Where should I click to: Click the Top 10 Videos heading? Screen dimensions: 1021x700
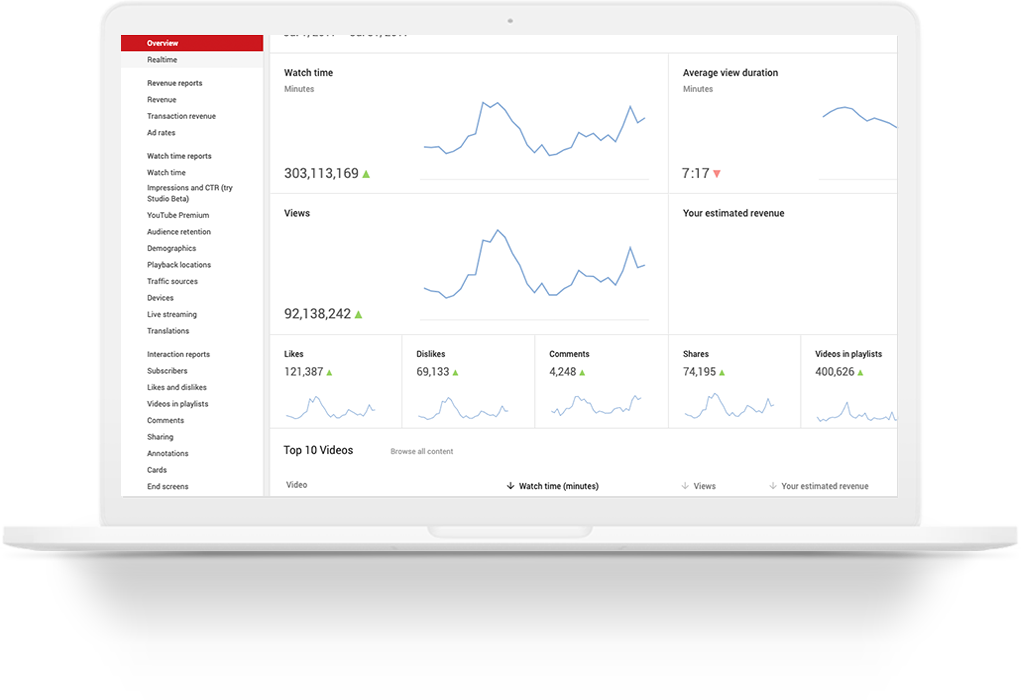point(318,451)
